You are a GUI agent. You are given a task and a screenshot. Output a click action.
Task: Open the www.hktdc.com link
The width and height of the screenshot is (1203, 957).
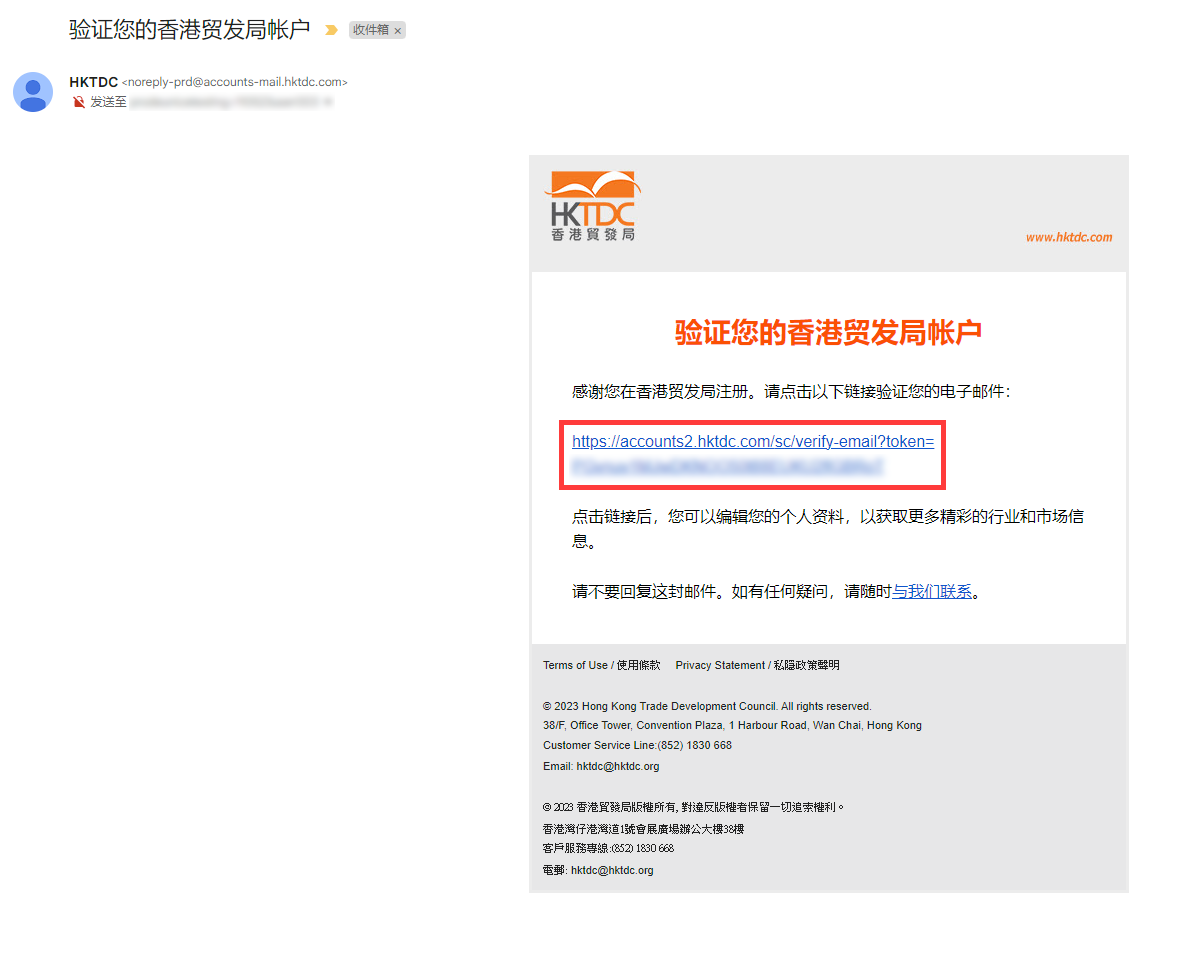(x=1069, y=237)
